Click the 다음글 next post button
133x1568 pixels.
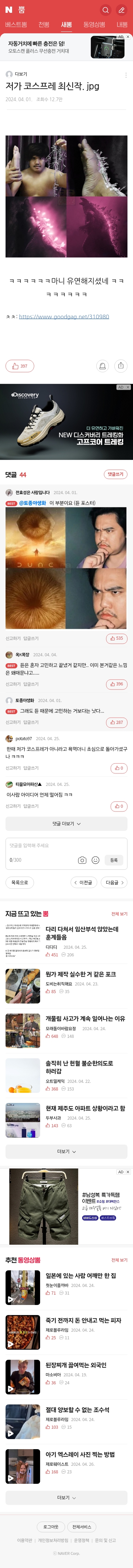[x=115, y=882]
